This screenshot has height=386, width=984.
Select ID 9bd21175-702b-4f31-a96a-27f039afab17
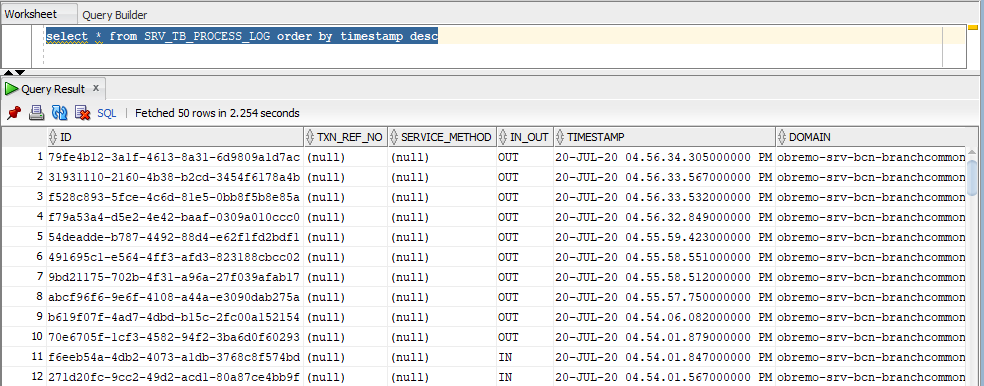pos(174,277)
